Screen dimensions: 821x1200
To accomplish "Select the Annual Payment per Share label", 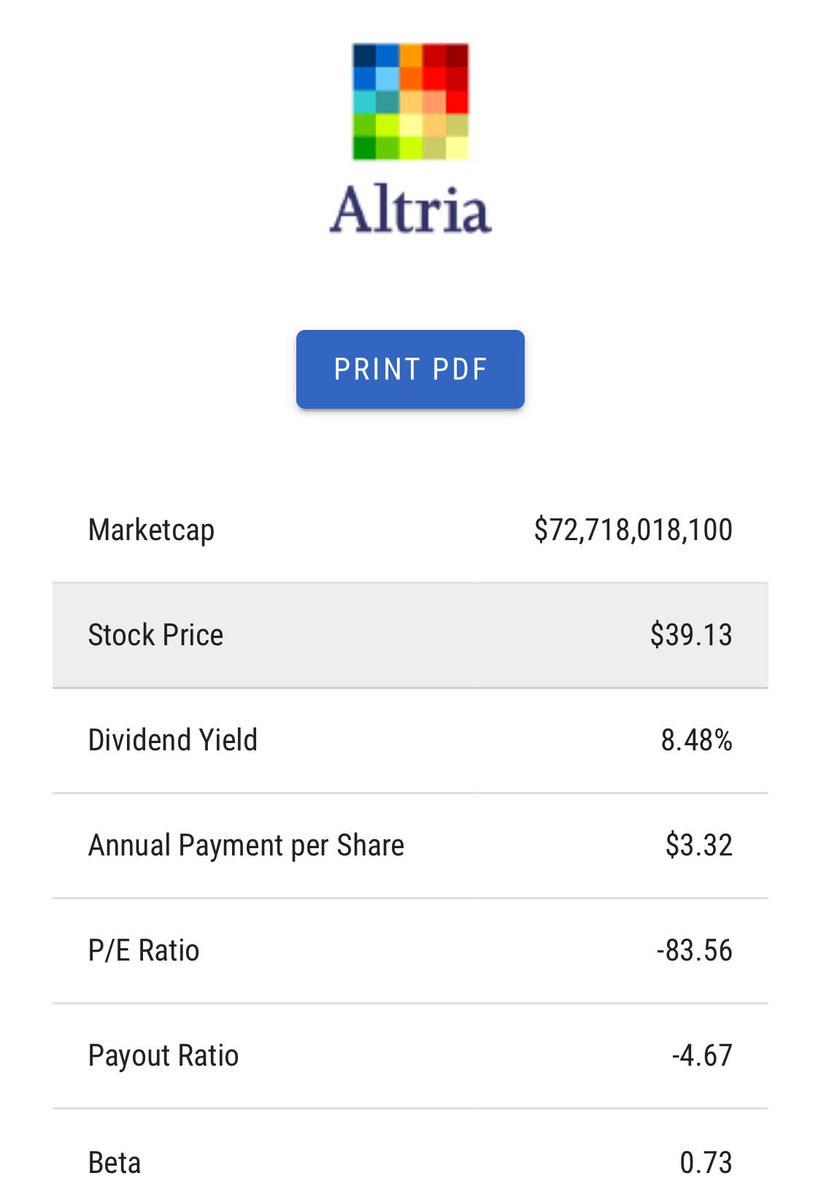I will (246, 845).
